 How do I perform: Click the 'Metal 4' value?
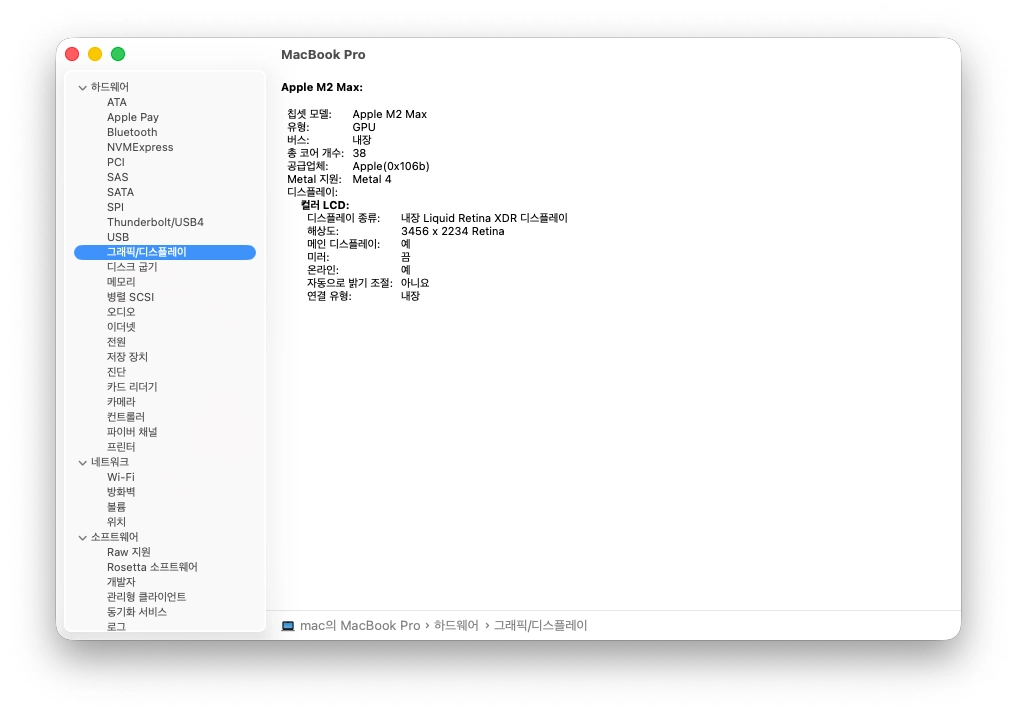(372, 180)
